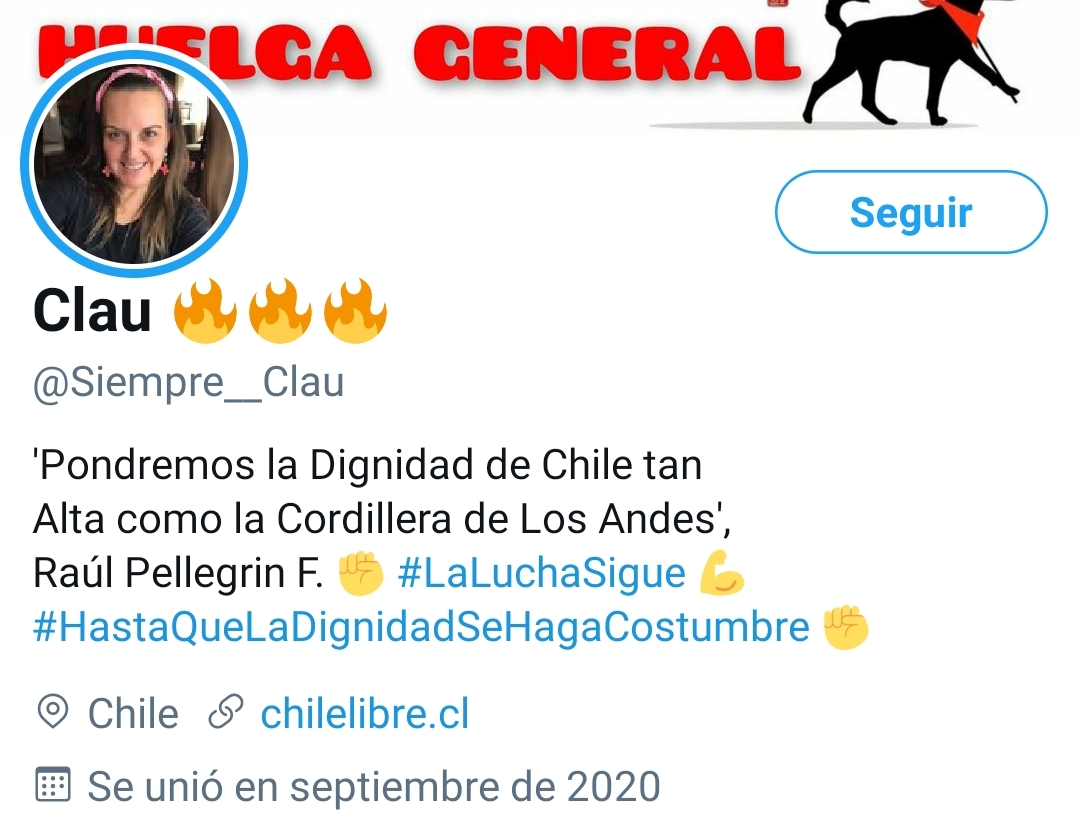Click the last fire emoji in name
The height and width of the screenshot is (832, 1079).
click(x=355, y=310)
